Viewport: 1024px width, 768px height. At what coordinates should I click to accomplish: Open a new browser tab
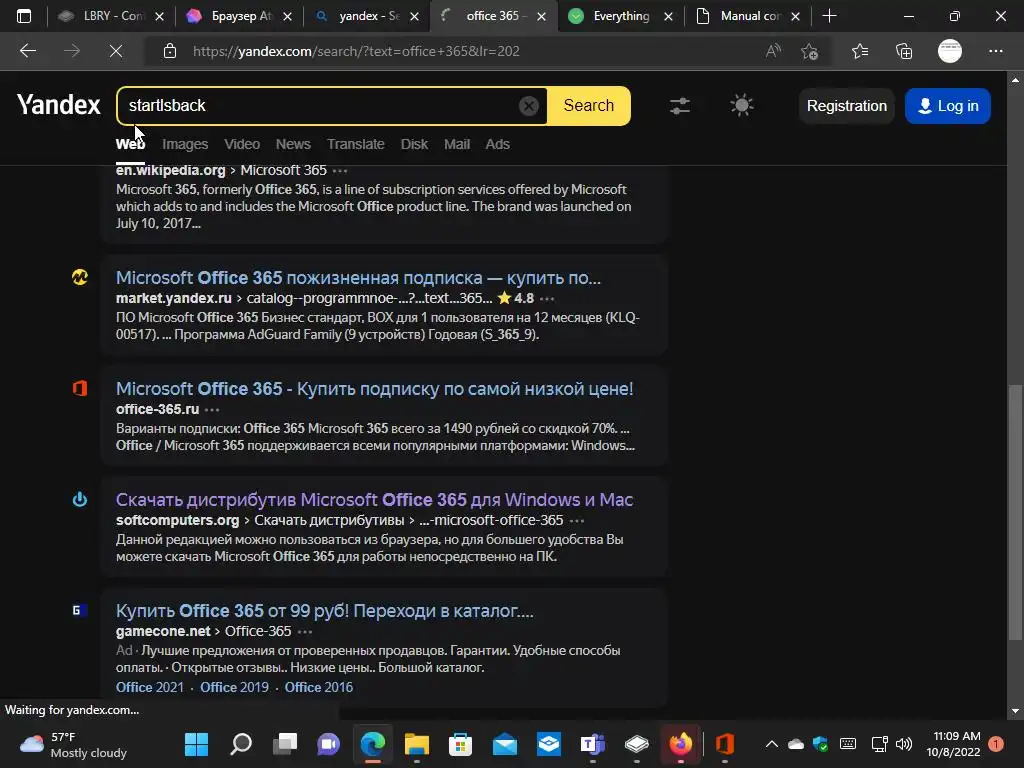tap(829, 16)
